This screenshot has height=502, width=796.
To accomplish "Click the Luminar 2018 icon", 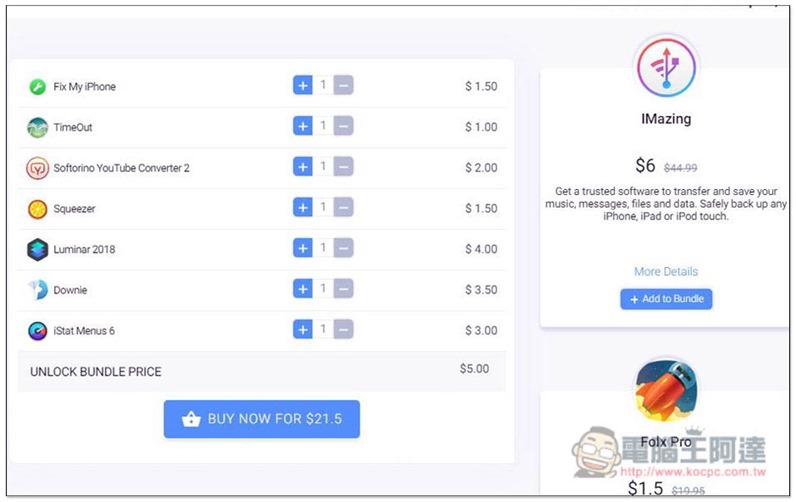I will click(37, 249).
